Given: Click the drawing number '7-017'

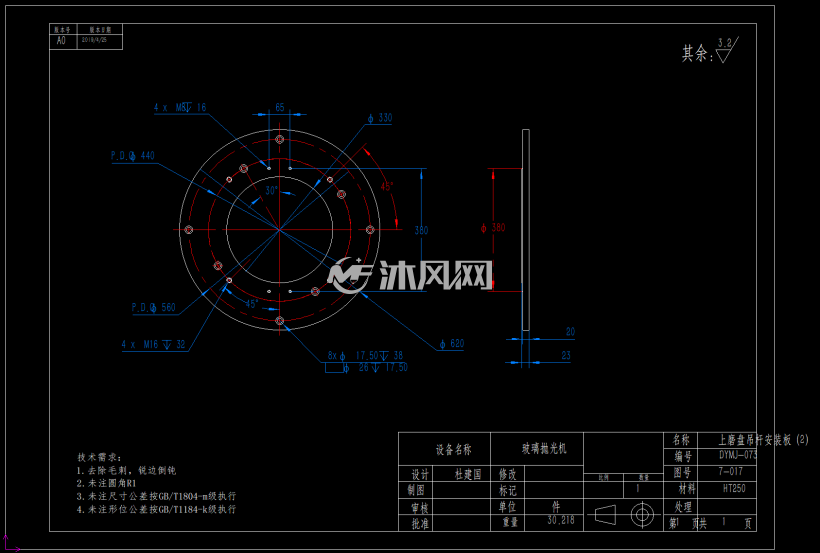Looking at the screenshot, I should coord(731,471).
